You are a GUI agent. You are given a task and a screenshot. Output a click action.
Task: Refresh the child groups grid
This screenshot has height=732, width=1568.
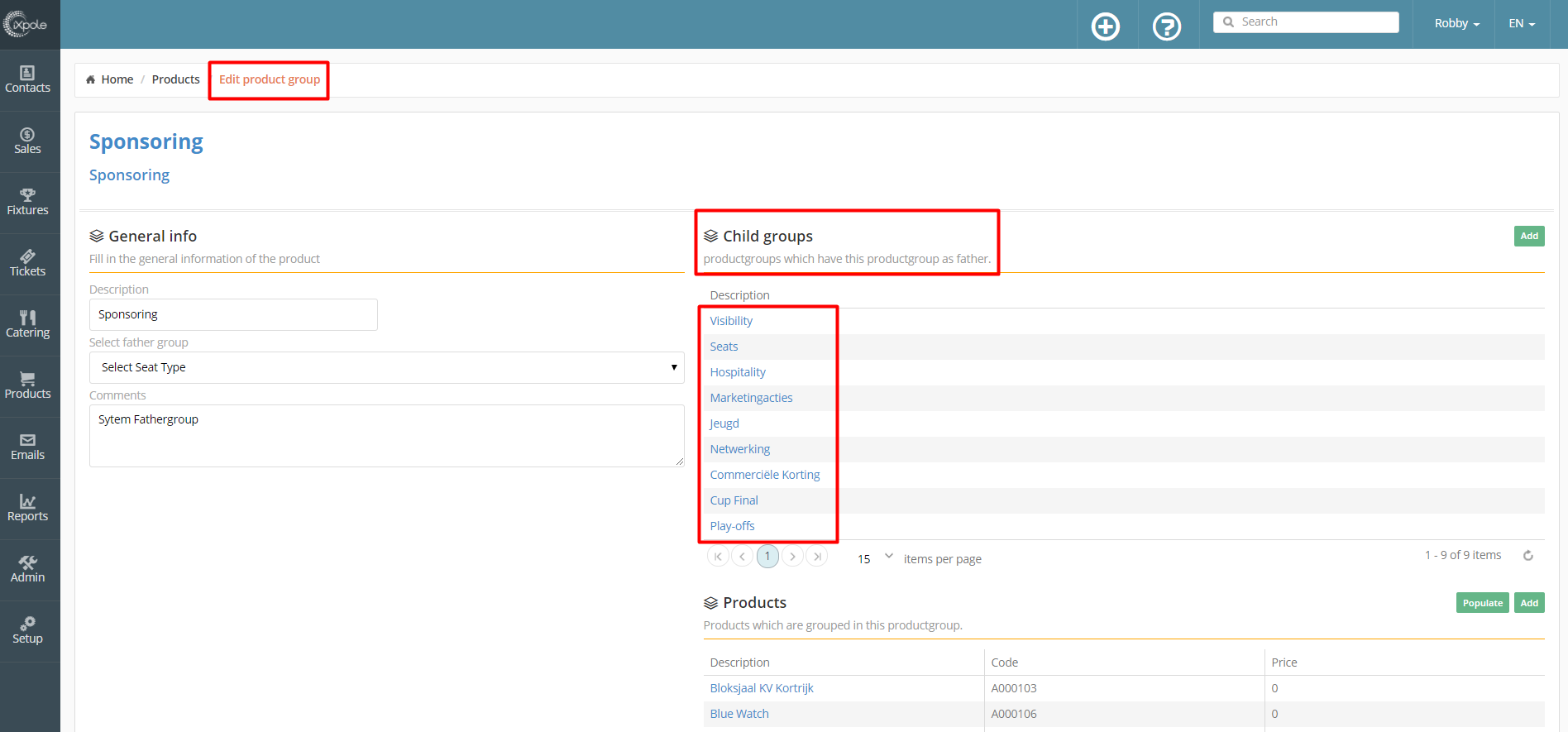[x=1528, y=556]
